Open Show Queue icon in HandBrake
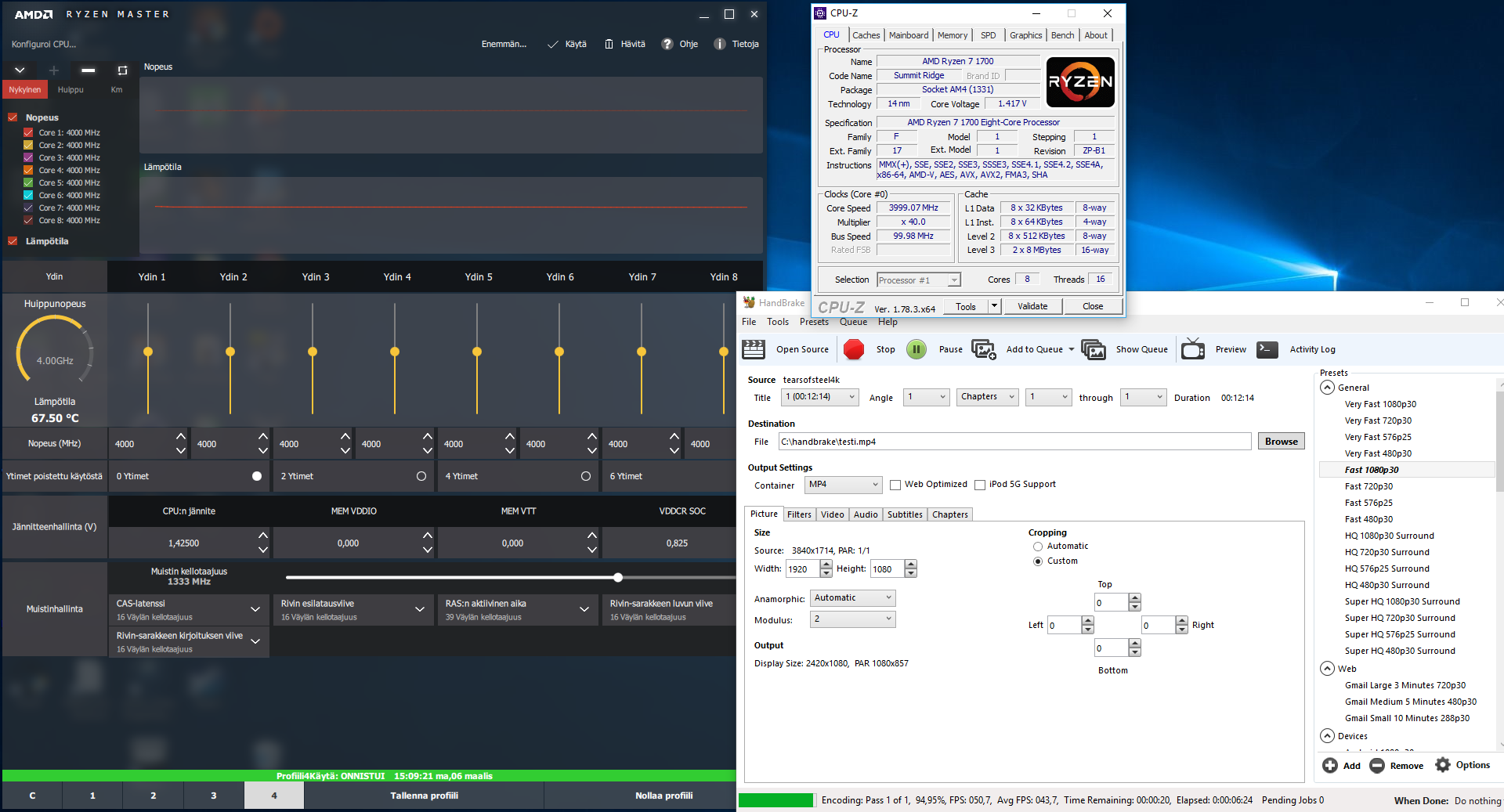This screenshot has width=1504, height=812. coord(1093,349)
